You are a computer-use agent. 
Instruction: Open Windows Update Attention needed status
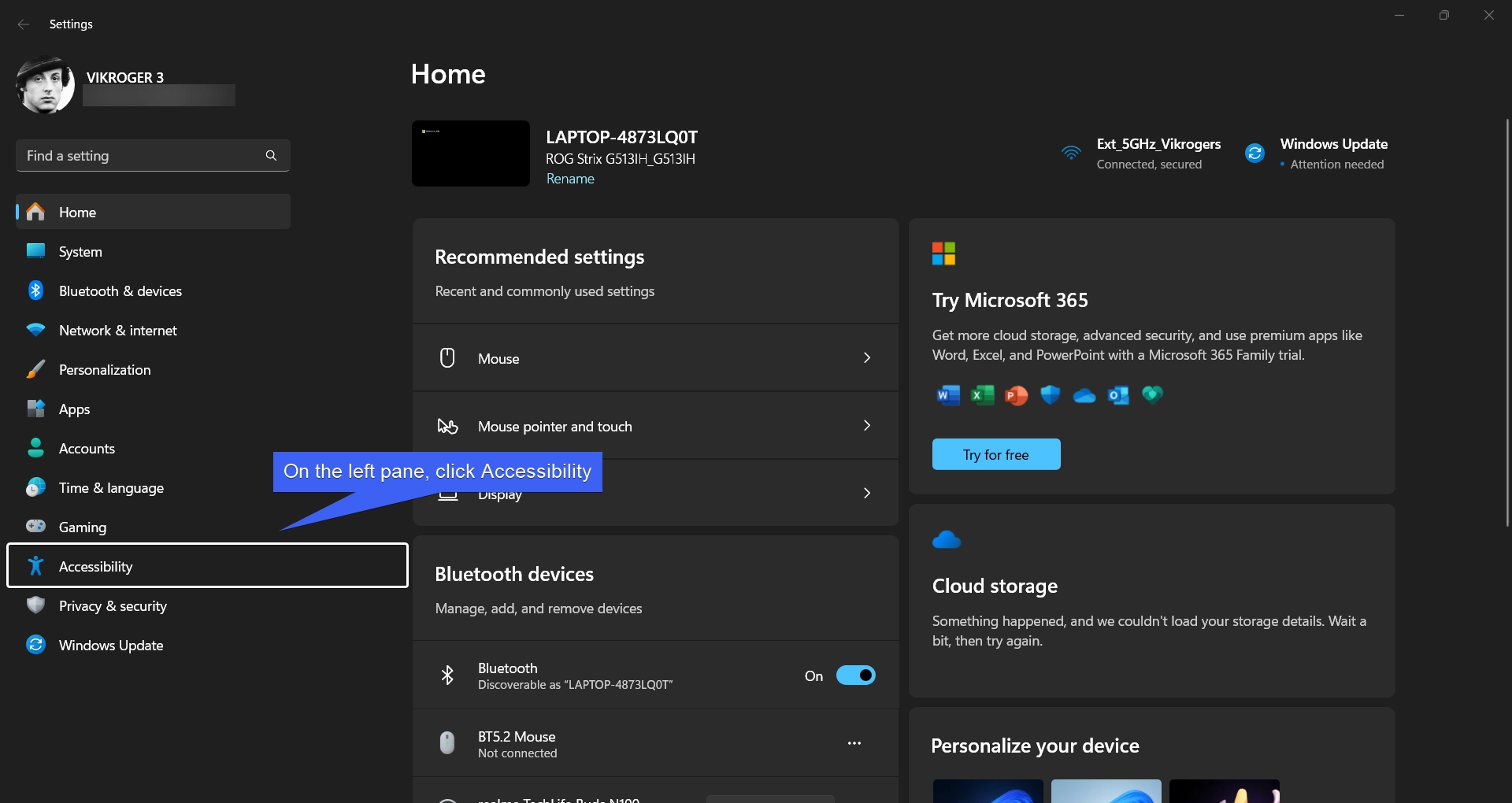(x=1317, y=154)
